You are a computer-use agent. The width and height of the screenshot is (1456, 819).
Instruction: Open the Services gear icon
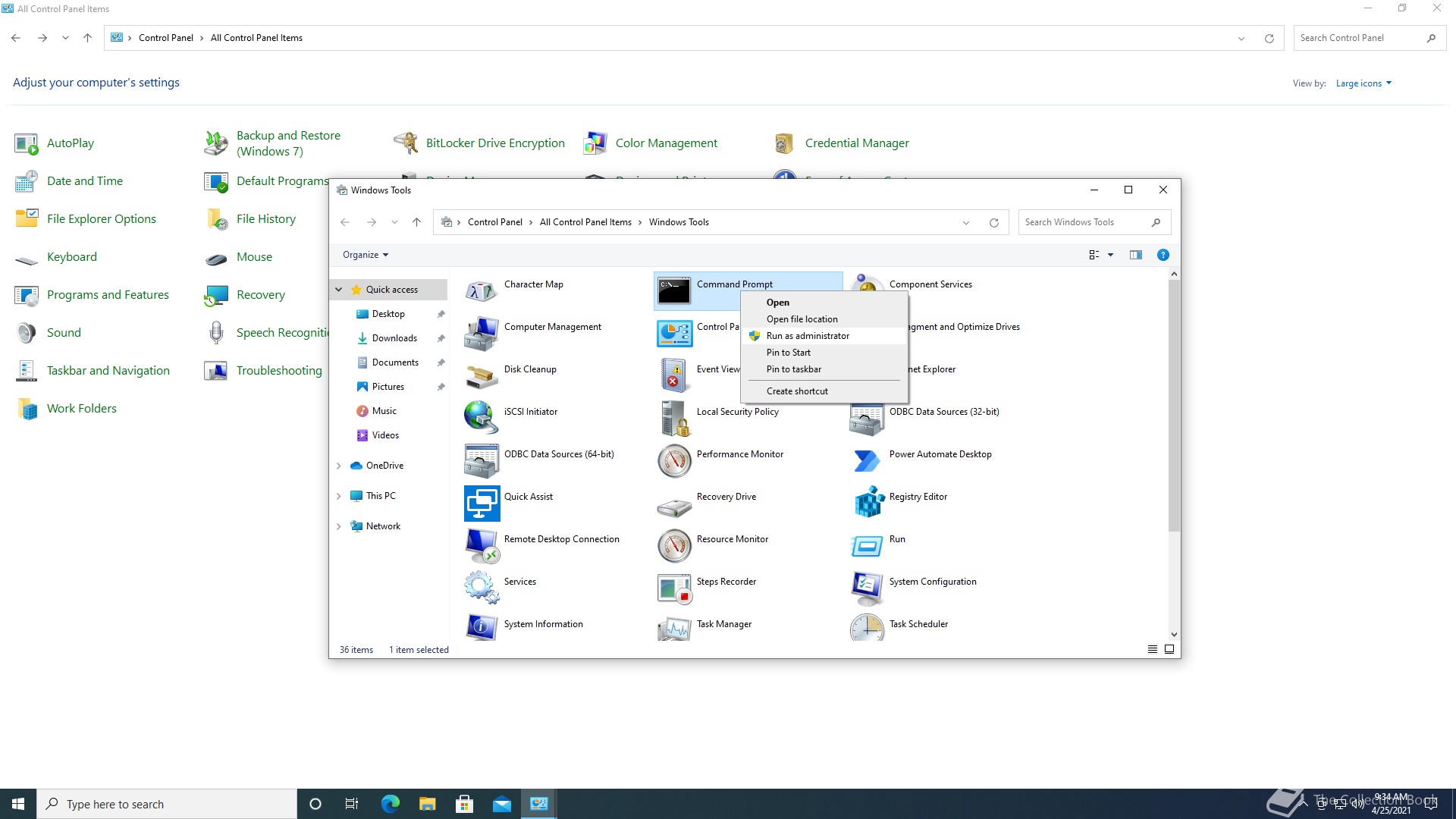482,587
